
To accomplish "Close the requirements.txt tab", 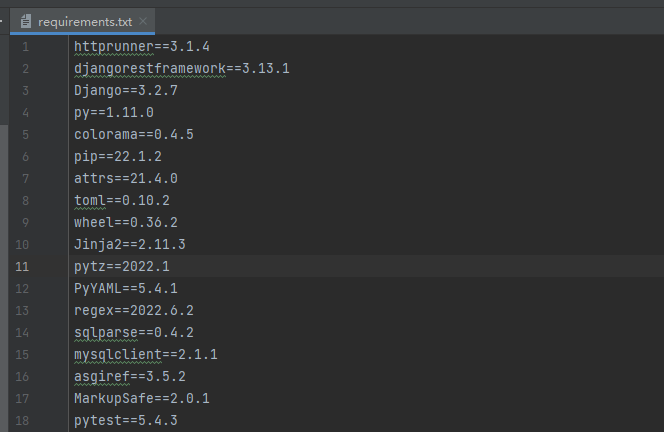I will [x=143, y=21].
